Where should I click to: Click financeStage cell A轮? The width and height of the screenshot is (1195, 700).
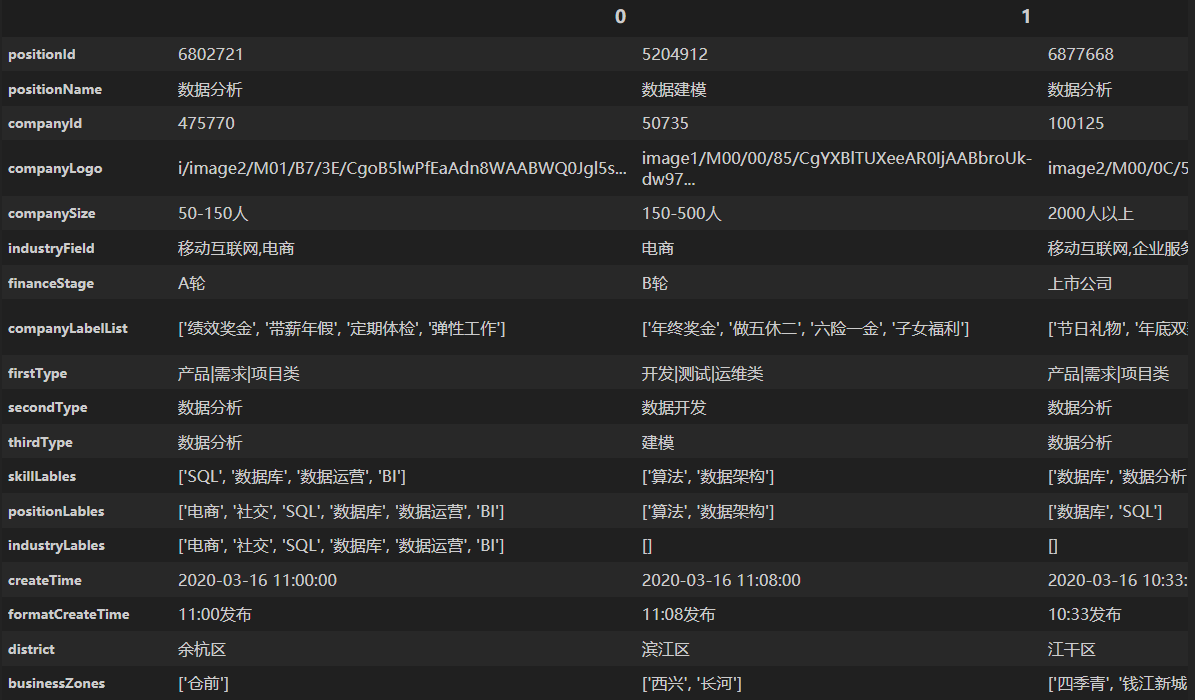point(191,284)
